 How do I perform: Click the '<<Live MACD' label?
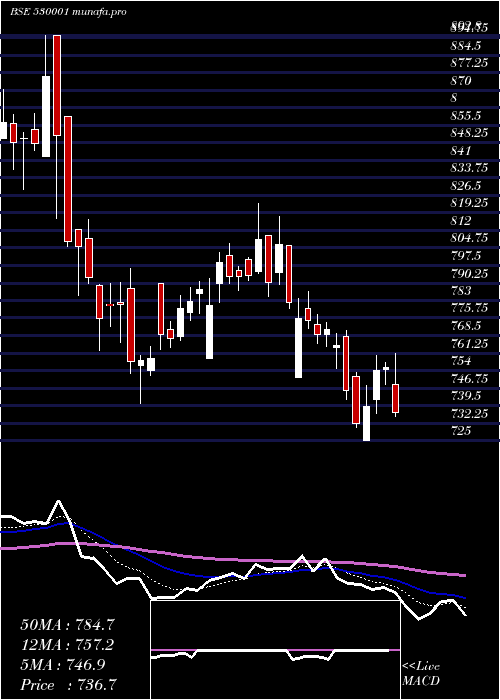click(x=421, y=673)
